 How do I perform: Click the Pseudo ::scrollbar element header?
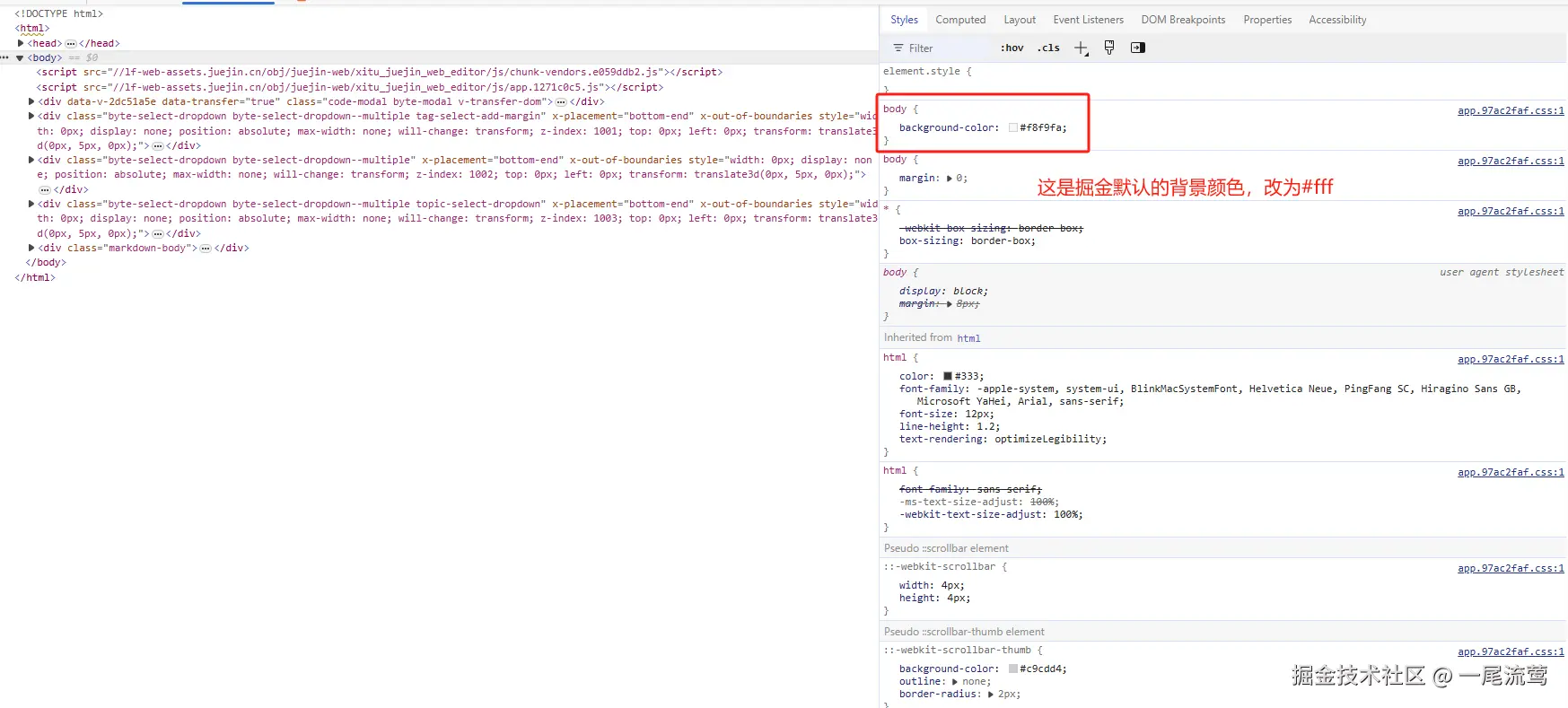point(946,548)
